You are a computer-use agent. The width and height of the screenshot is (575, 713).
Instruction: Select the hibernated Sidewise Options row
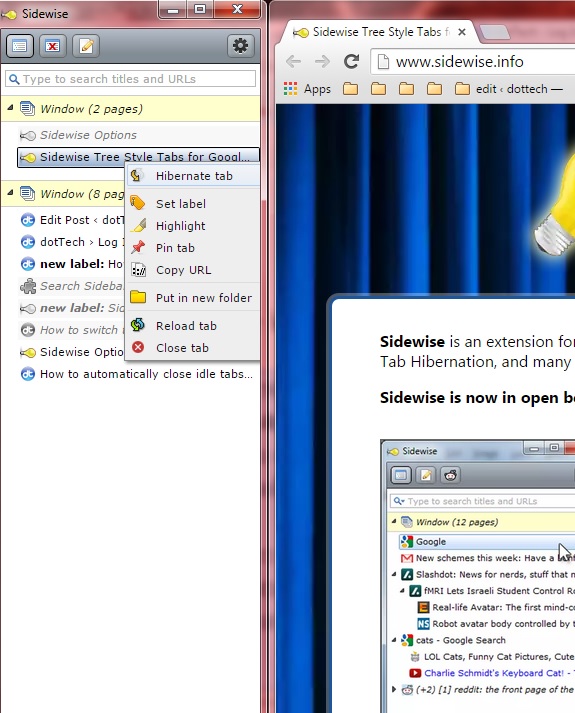point(139,135)
